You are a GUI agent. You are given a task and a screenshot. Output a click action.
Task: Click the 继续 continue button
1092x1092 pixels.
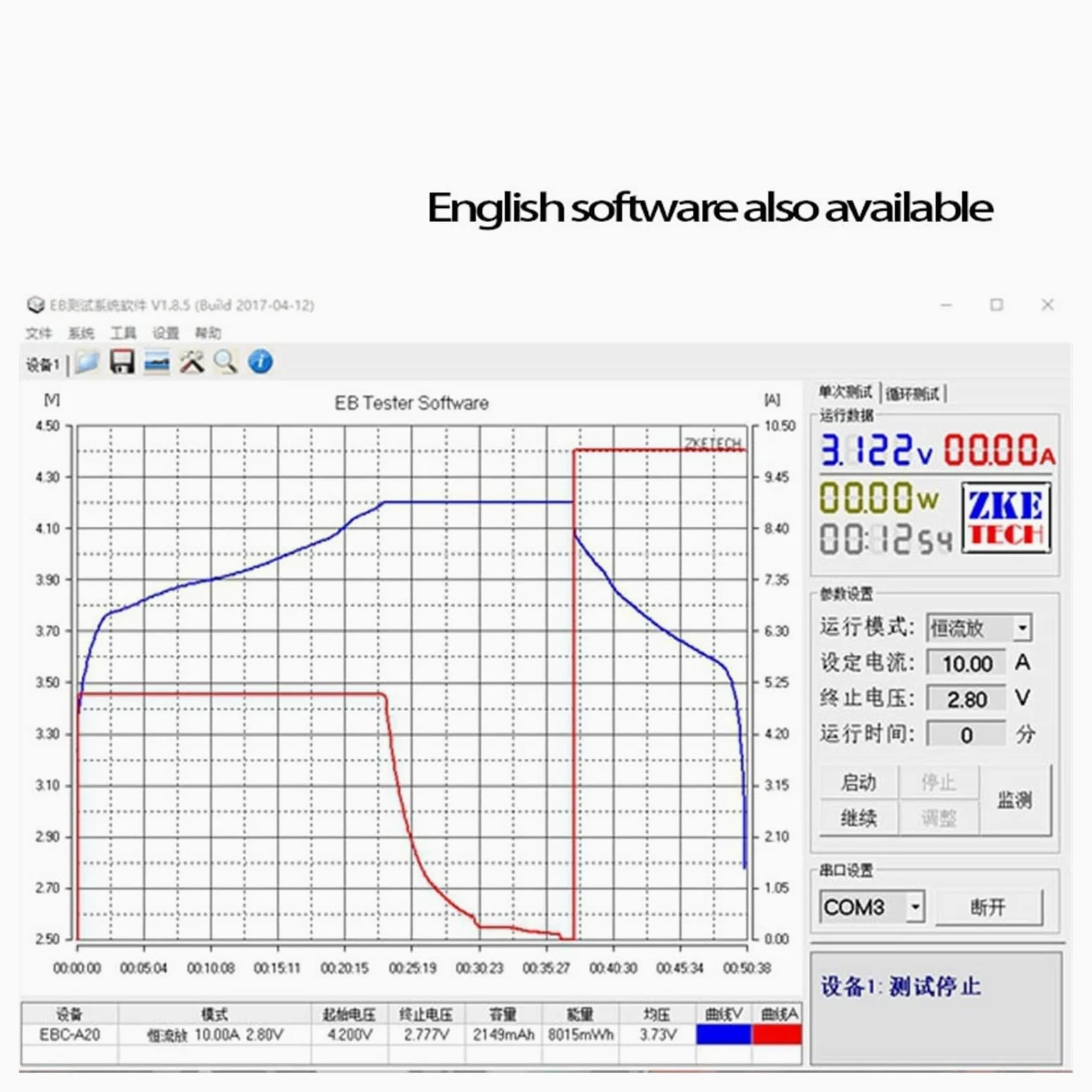click(859, 818)
